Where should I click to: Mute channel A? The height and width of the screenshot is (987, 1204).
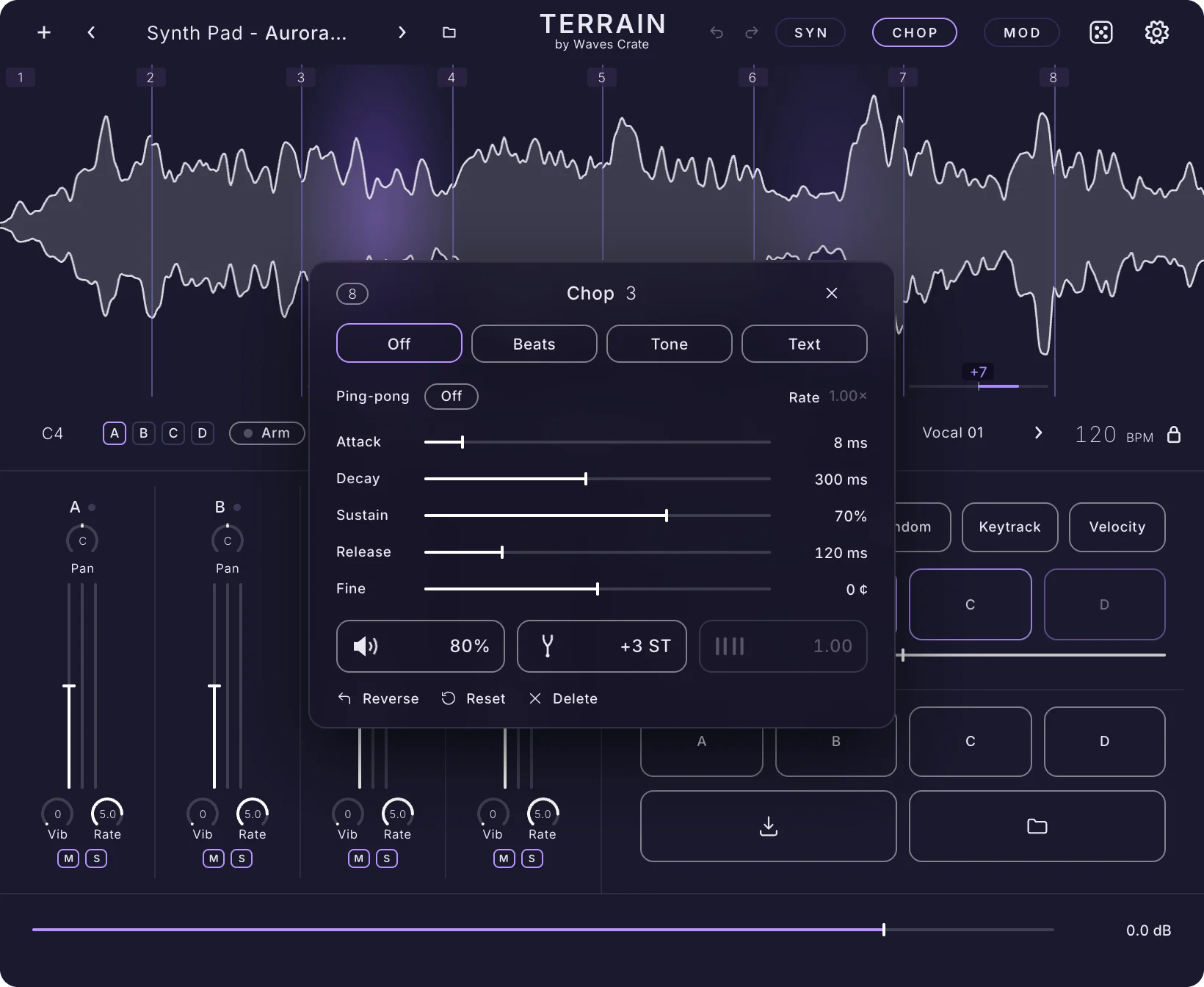click(68, 858)
